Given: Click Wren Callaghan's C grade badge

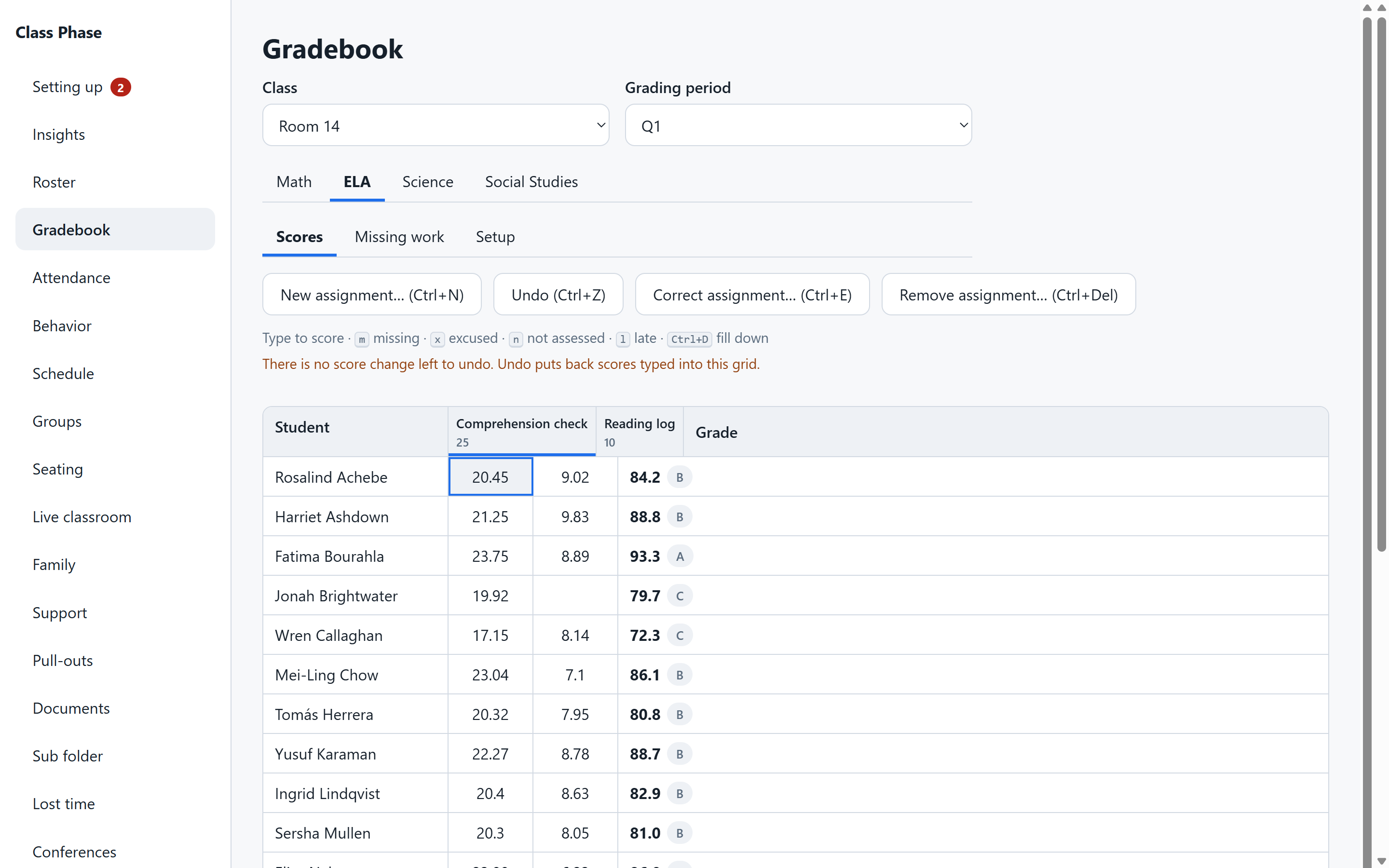Looking at the screenshot, I should [x=680, y=636].
